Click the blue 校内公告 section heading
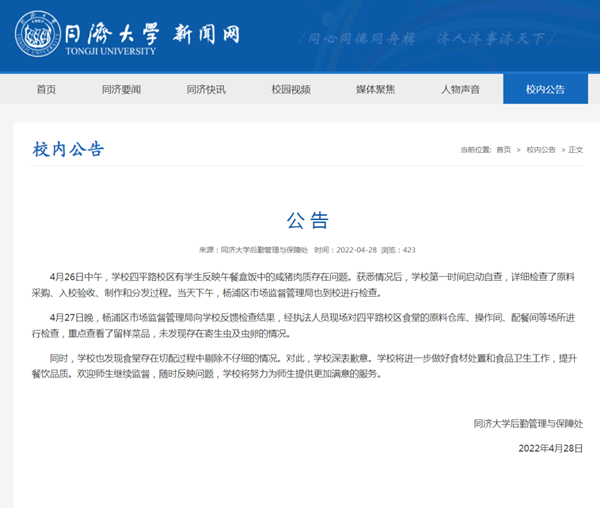Image resolution: width=600 pixels, height=508 pixels. [x=67, y=149]
